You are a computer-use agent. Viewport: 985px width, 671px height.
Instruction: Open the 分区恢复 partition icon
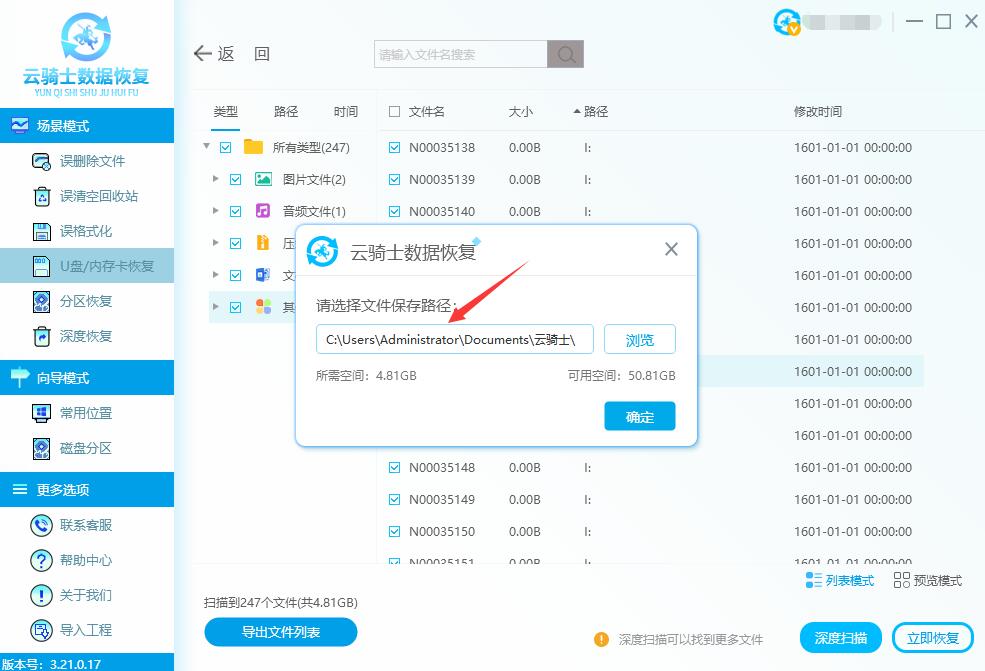[41, 302]
